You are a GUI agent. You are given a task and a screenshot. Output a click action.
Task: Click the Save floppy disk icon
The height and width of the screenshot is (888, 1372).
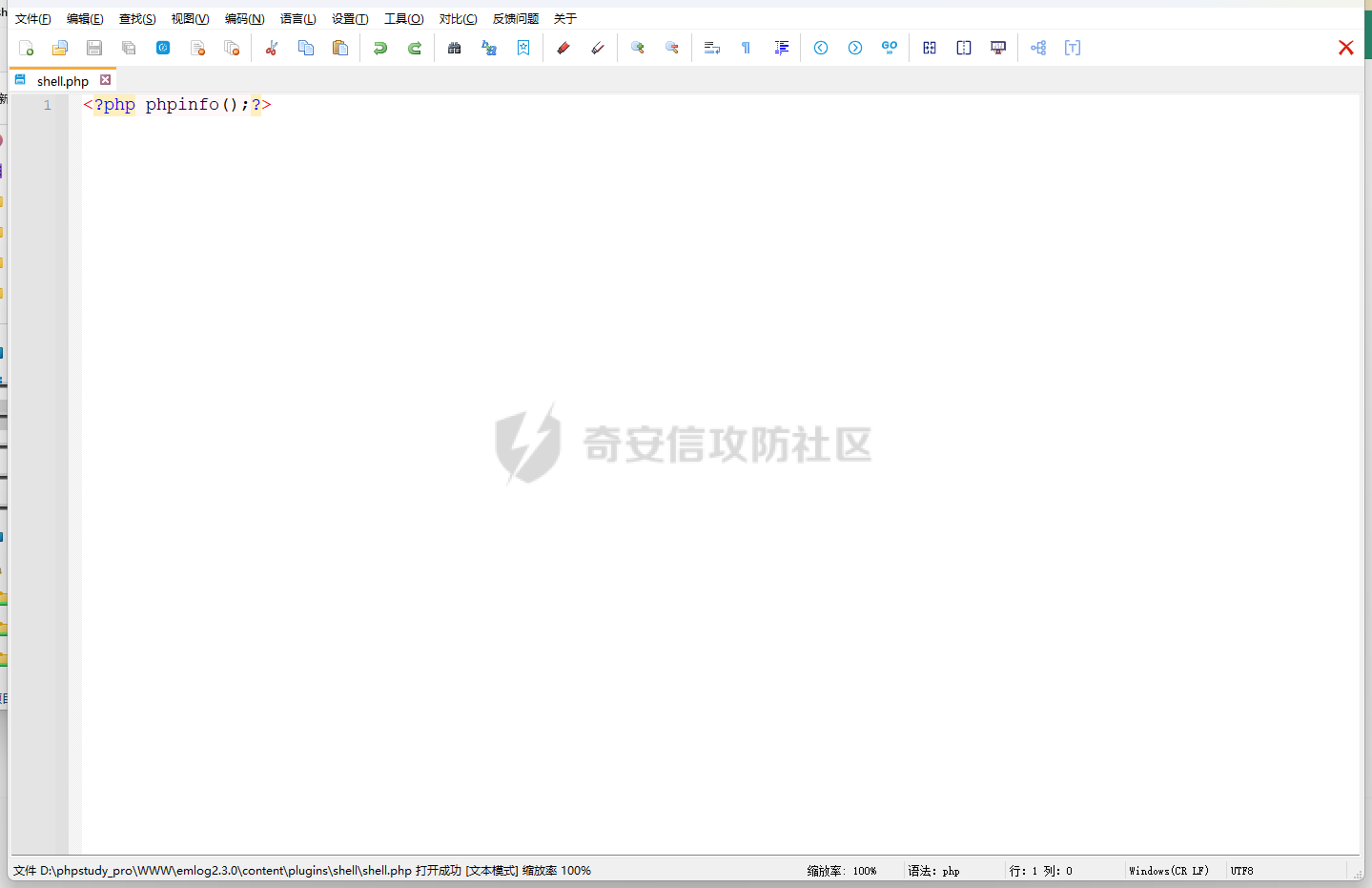(x=94, y=48)
